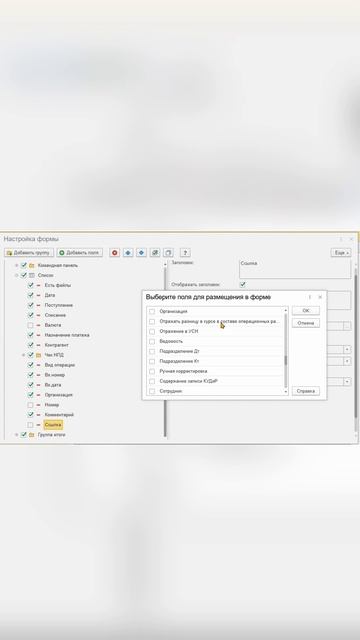
Task: Collapse the Список tree node
Action: pyautogui.click(x=17, y=276)
